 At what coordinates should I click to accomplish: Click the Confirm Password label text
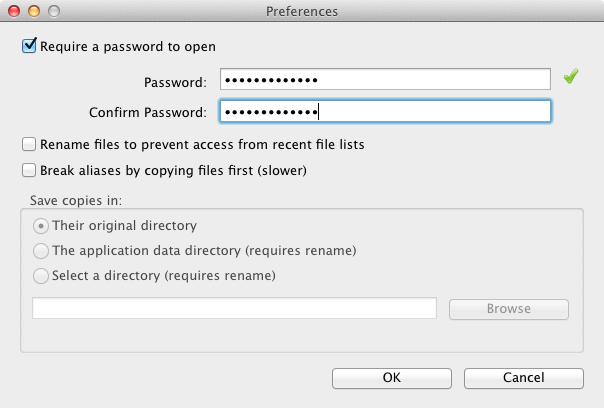[x=148, y=112]
